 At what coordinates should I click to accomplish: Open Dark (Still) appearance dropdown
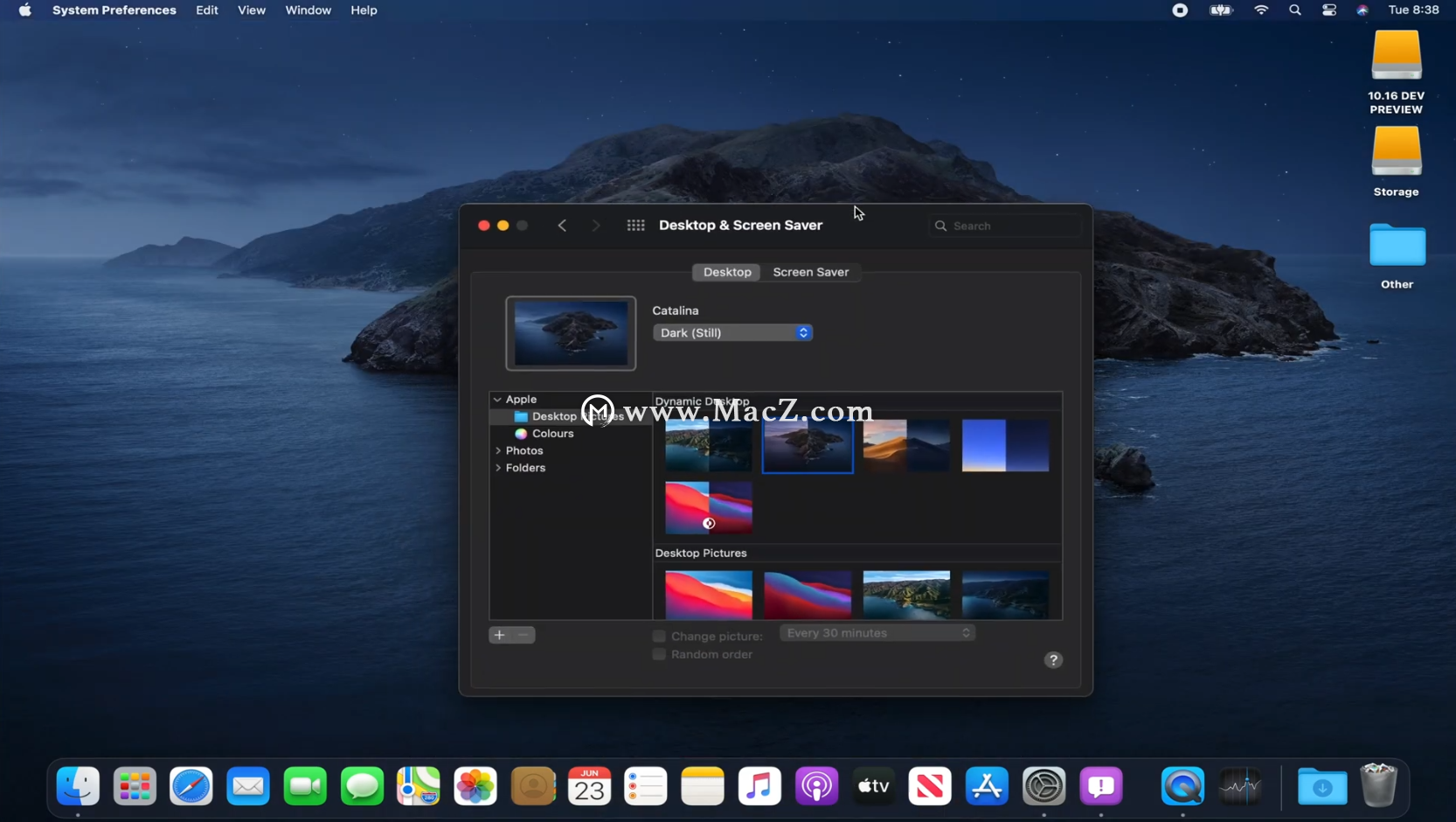point(732,332)
